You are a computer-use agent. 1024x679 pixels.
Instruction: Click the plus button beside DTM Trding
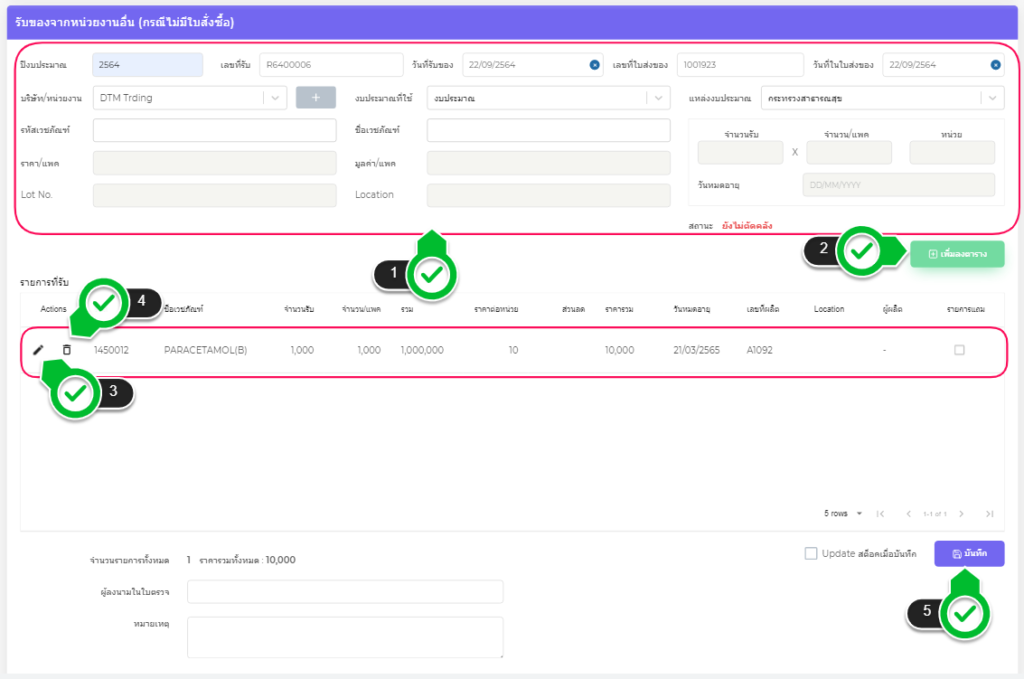(x=316, y=98)
